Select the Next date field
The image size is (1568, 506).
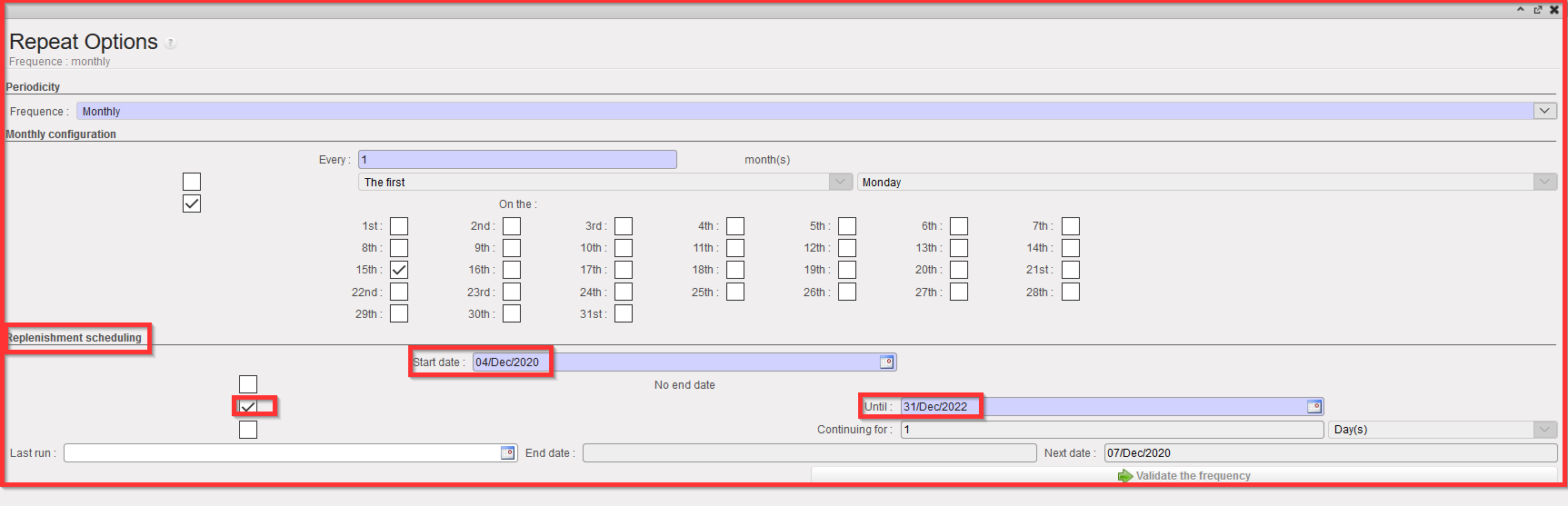coord(1329,453)
